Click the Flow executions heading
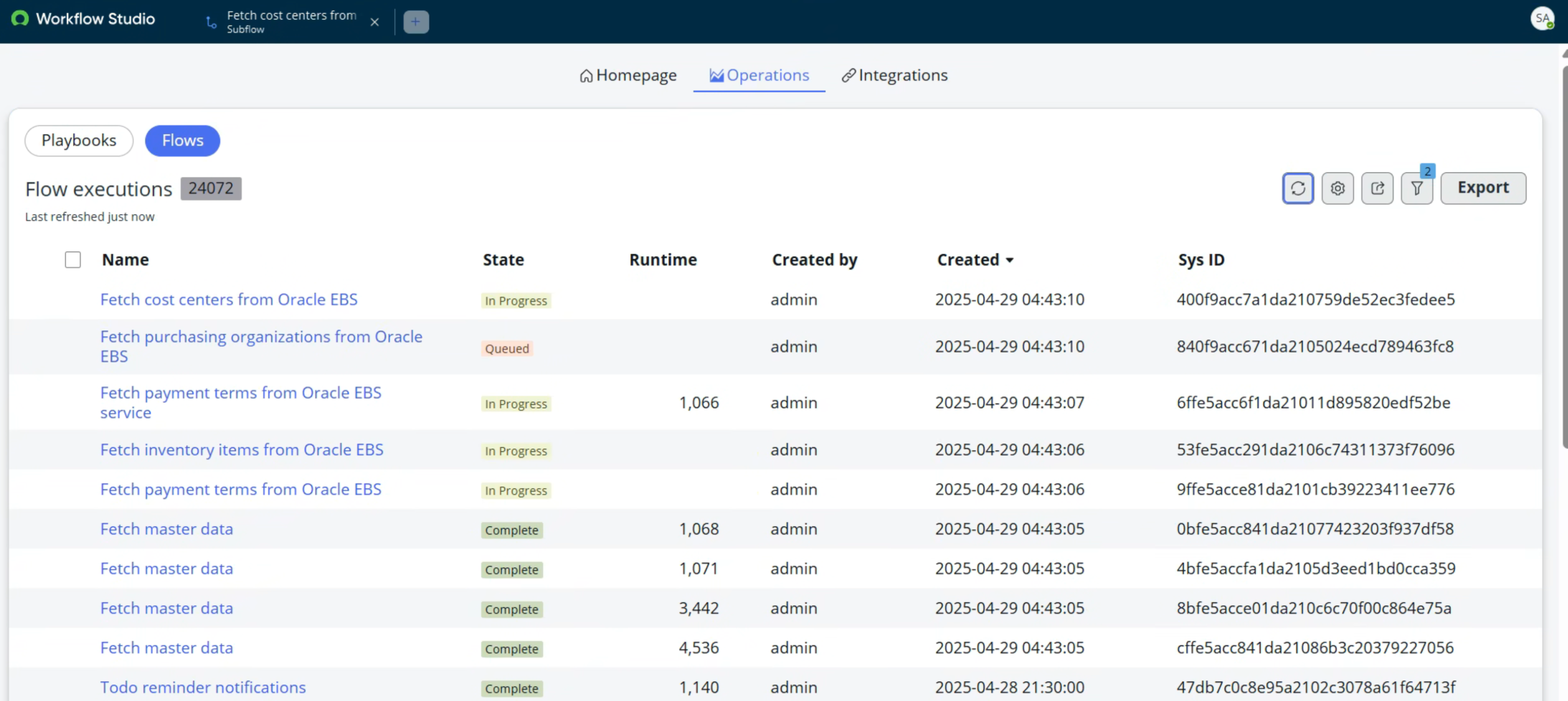 point(99,189)
